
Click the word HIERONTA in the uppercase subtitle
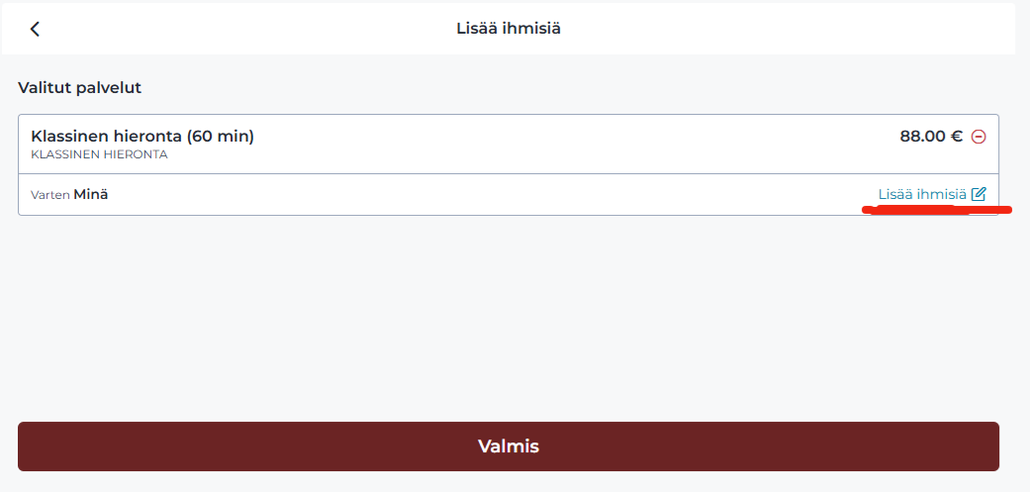pyautogui.click(x=135, y=155)
